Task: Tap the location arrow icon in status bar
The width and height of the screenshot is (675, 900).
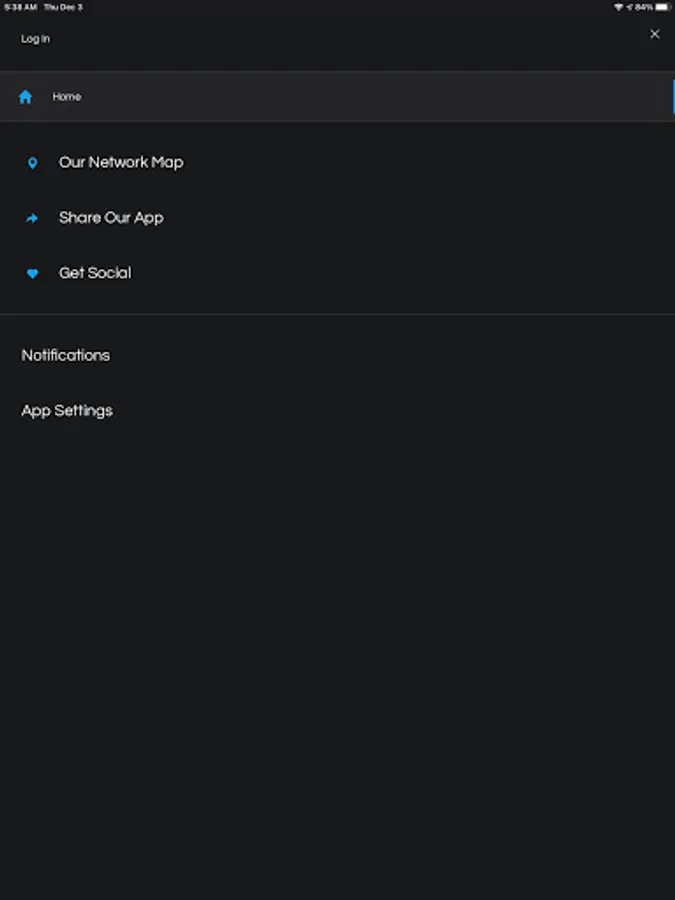Action: click(x=629, y=7)
